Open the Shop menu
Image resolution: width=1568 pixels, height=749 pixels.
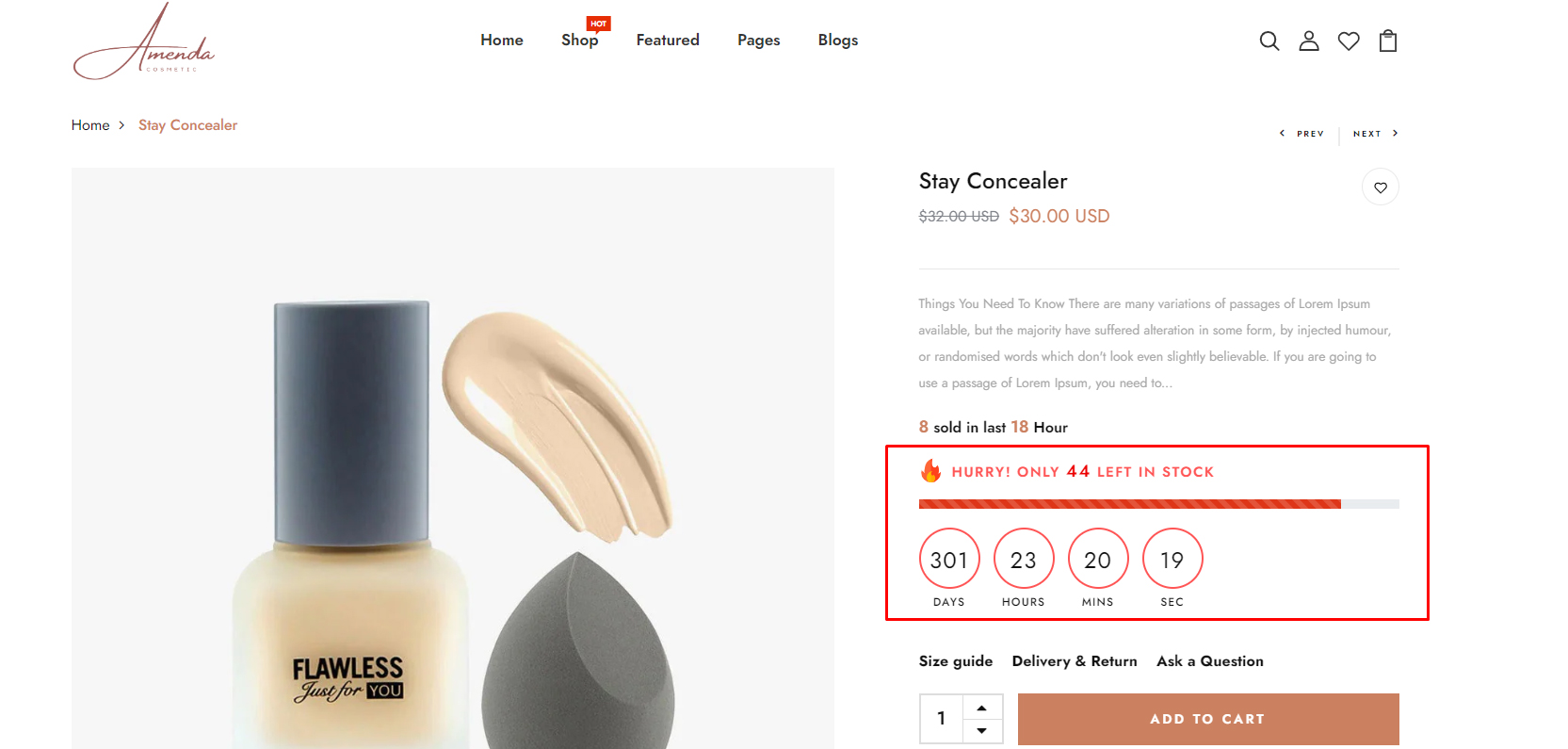coord(580,40)
